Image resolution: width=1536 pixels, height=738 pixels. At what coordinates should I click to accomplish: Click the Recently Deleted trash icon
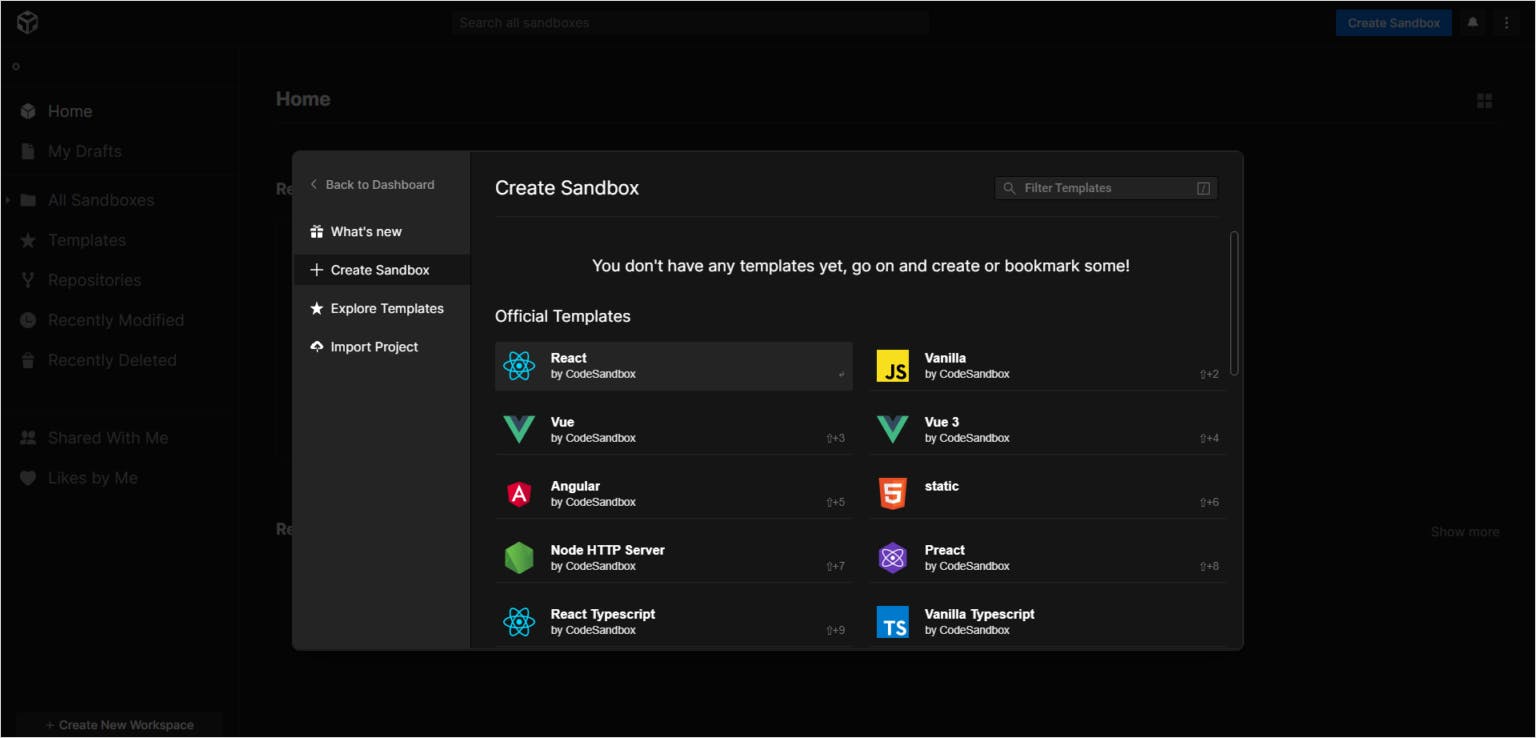[28, 360]
